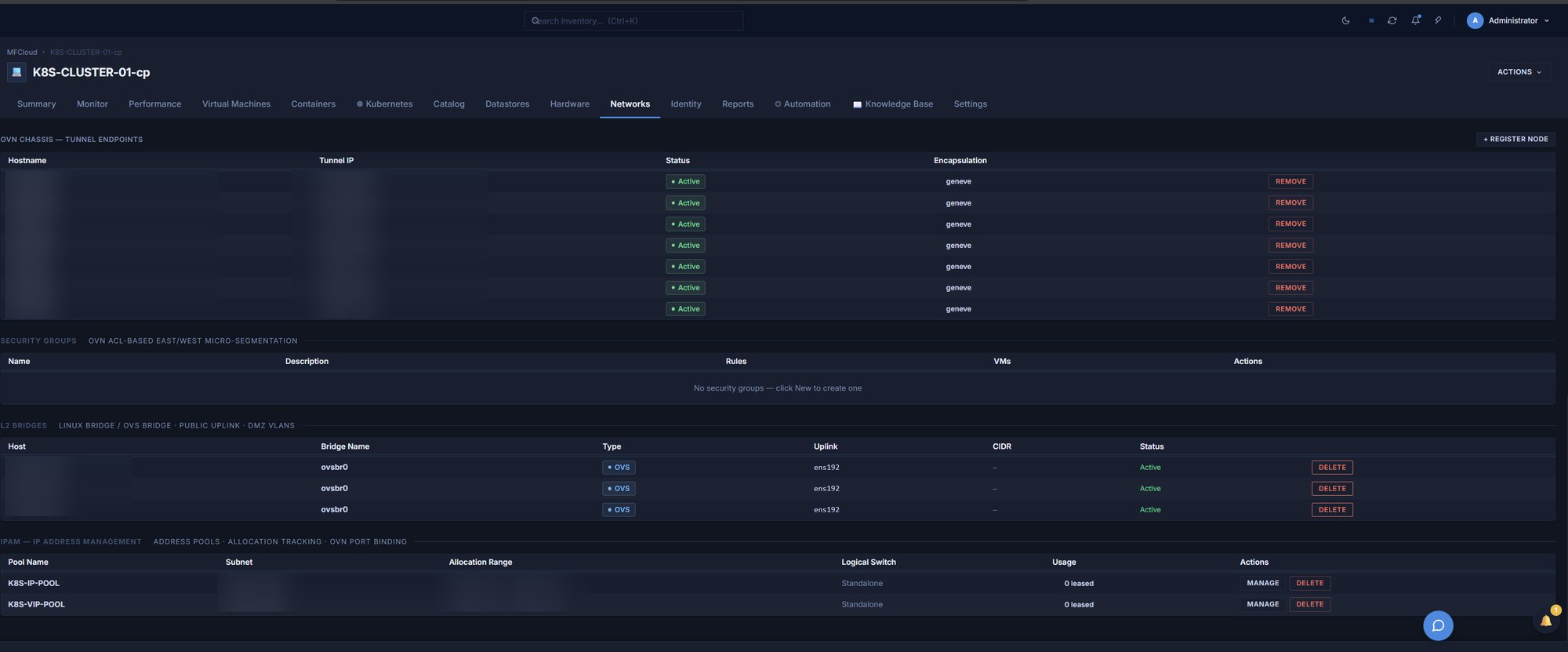The height and width of the screenshot is (652, 1568).
Task: Go to the Performance tab
Action: [x=155, y=104]
